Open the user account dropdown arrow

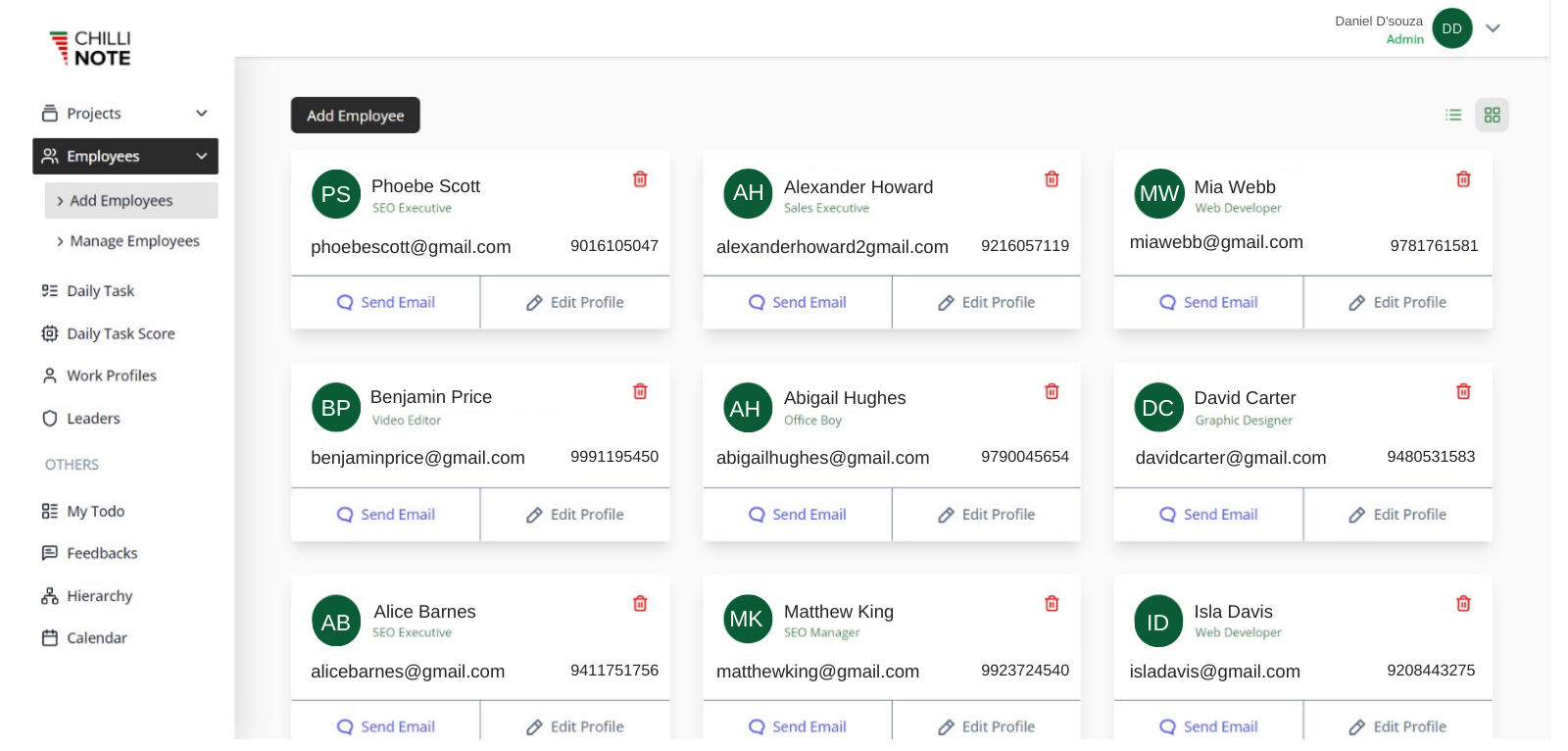coord(1493,28)
